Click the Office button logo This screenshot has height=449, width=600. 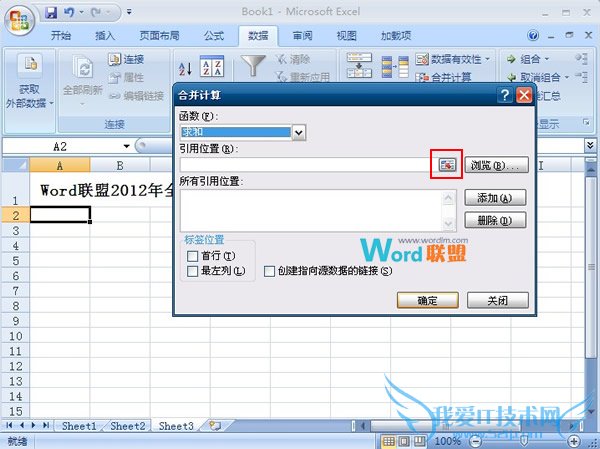pyautogui.click(x=20, y=20)
